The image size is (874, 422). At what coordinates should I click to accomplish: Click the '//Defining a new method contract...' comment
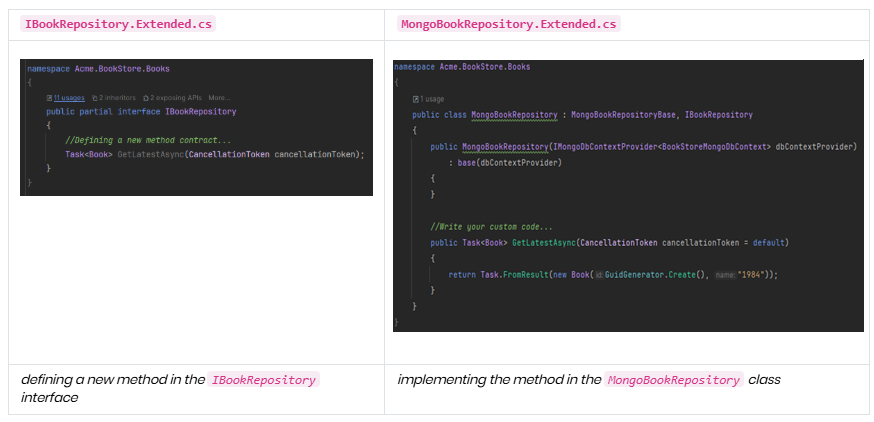(x=147, y=140)
